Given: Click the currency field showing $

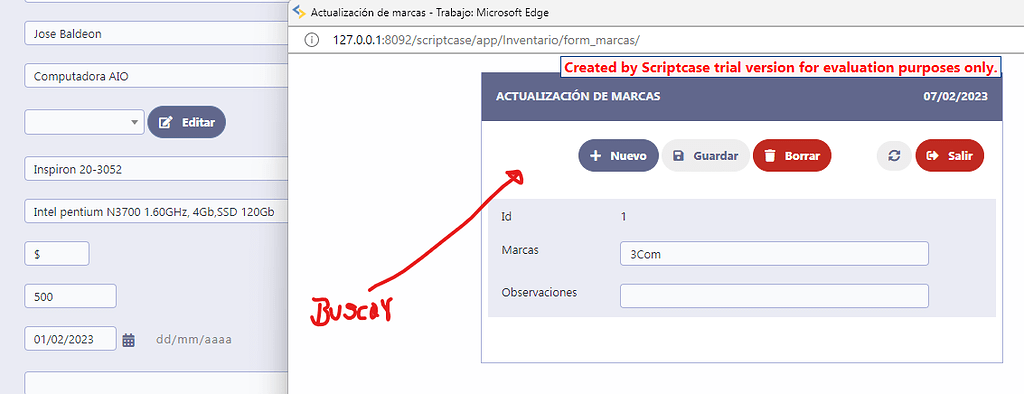Looking at the screenshot, I should 57,254.
